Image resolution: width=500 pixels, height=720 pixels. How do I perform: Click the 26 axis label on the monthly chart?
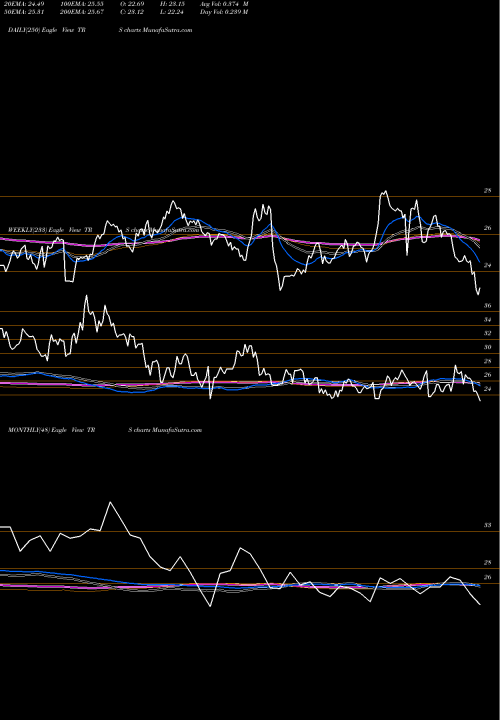[x=488, y=577]
